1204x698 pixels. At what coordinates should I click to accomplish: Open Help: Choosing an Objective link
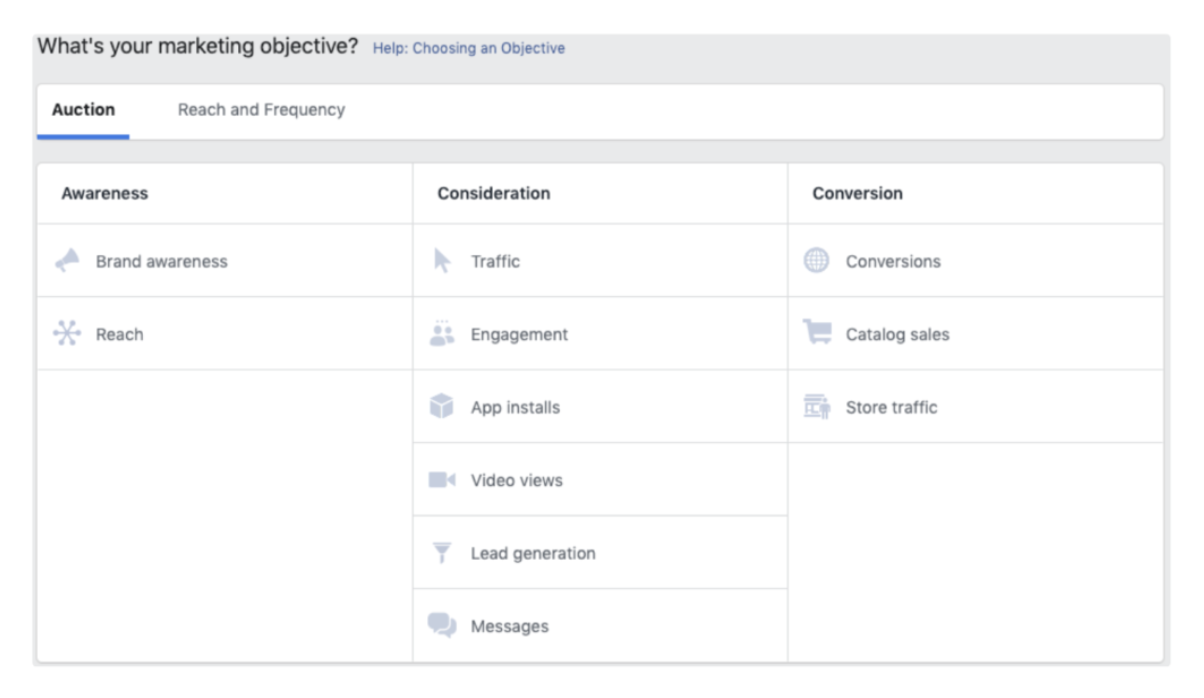coord(469,48)
